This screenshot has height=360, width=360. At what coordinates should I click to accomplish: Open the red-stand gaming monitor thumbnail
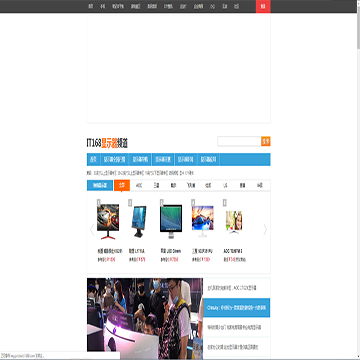(x=108, y=222)
